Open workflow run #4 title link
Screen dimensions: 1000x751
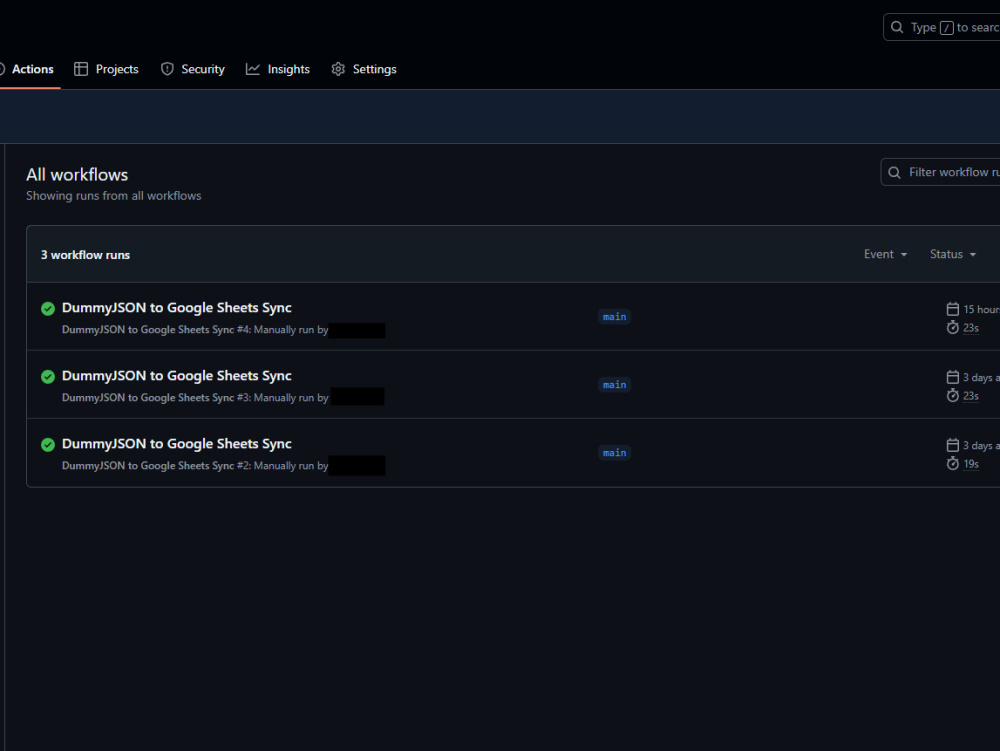177,308
